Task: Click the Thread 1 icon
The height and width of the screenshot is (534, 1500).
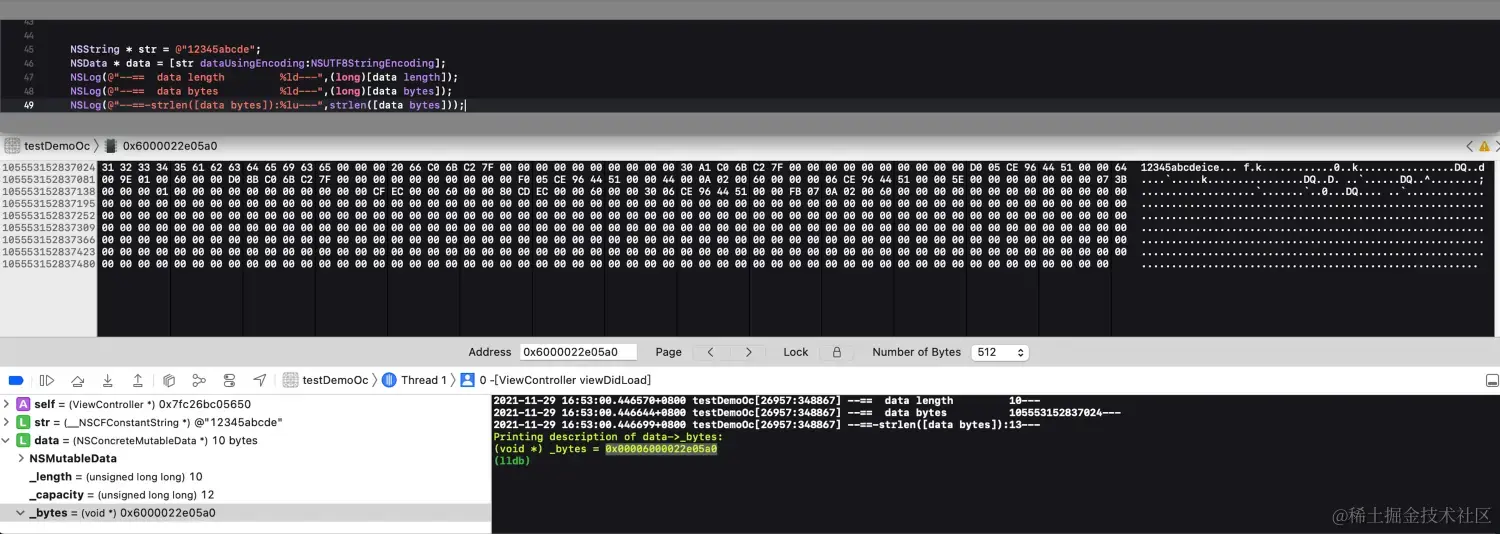Action: [x=390, y=380]
